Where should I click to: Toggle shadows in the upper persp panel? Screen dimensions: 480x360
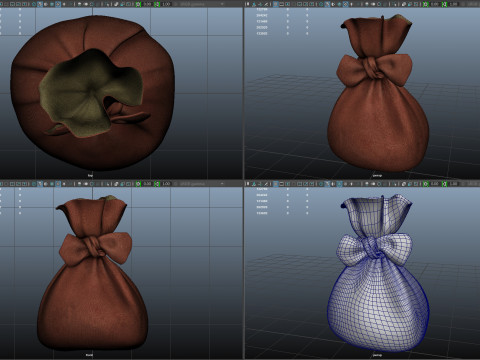(358, 4)
